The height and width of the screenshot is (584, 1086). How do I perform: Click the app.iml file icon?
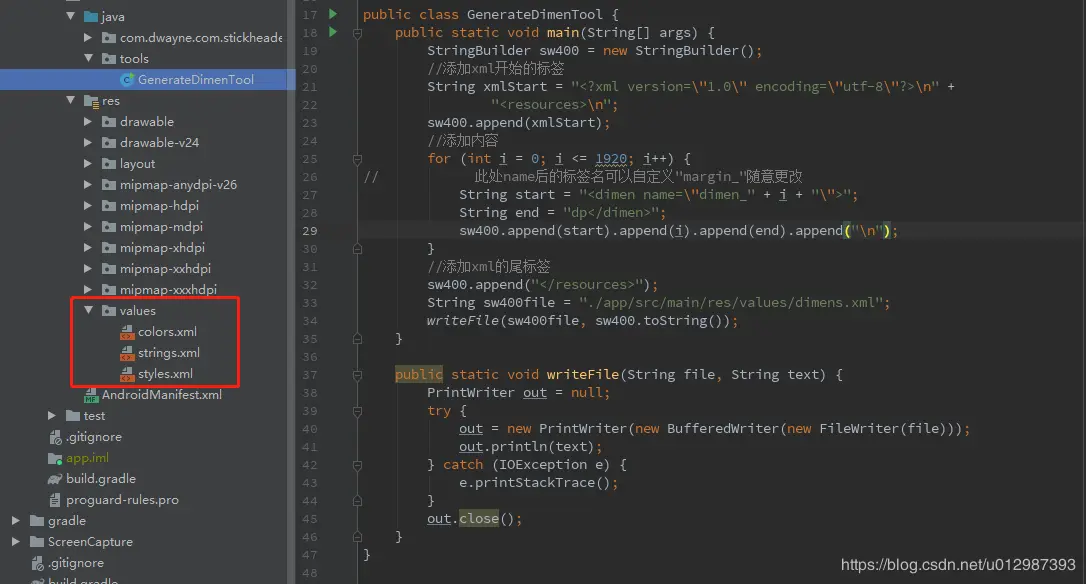55,459
